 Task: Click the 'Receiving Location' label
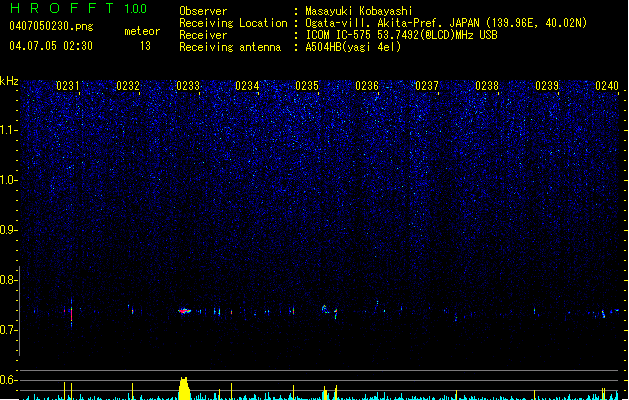click(233, 23)
